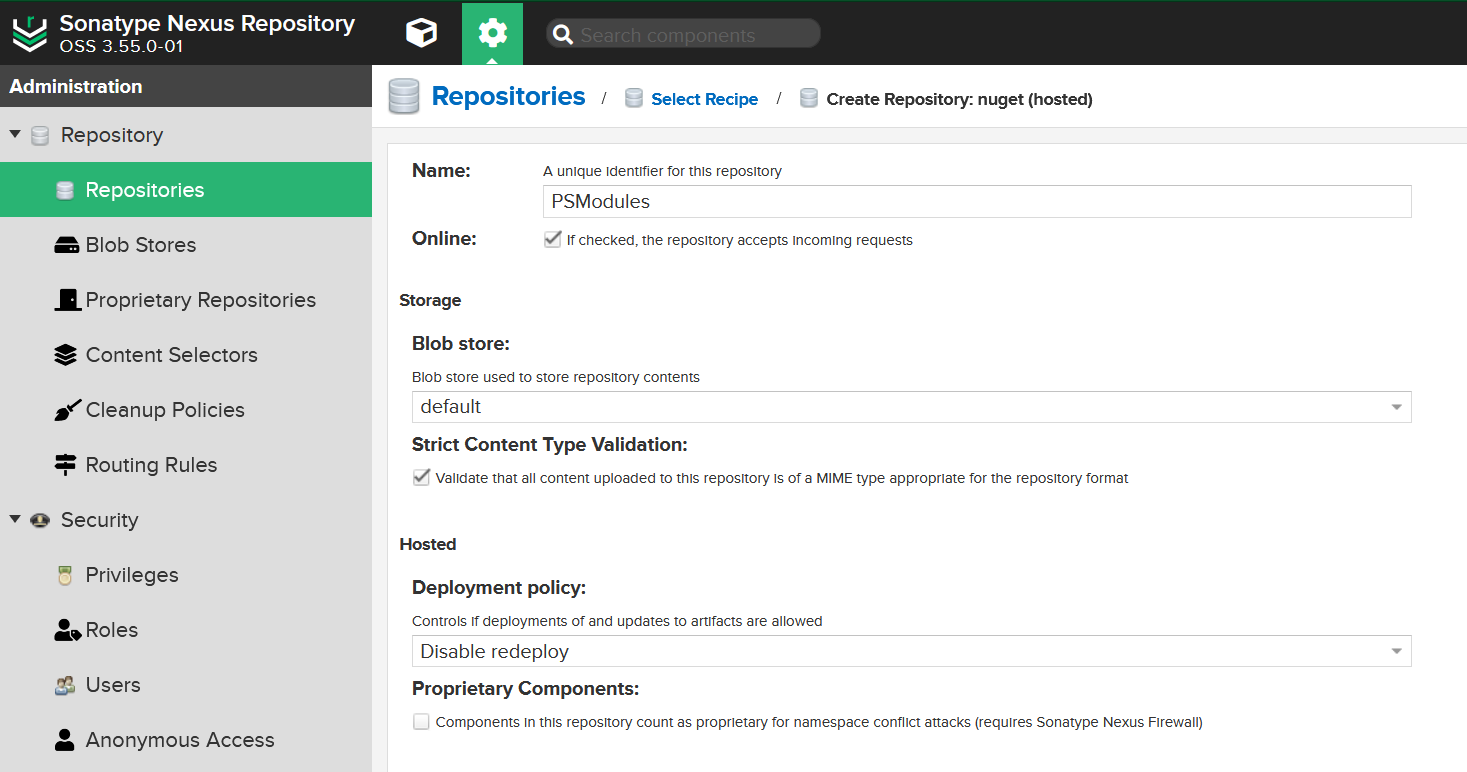The height and width of the screenshot is (772, 1467).
Task: Click the 'Deployment policy:' label
Action: 499,587
